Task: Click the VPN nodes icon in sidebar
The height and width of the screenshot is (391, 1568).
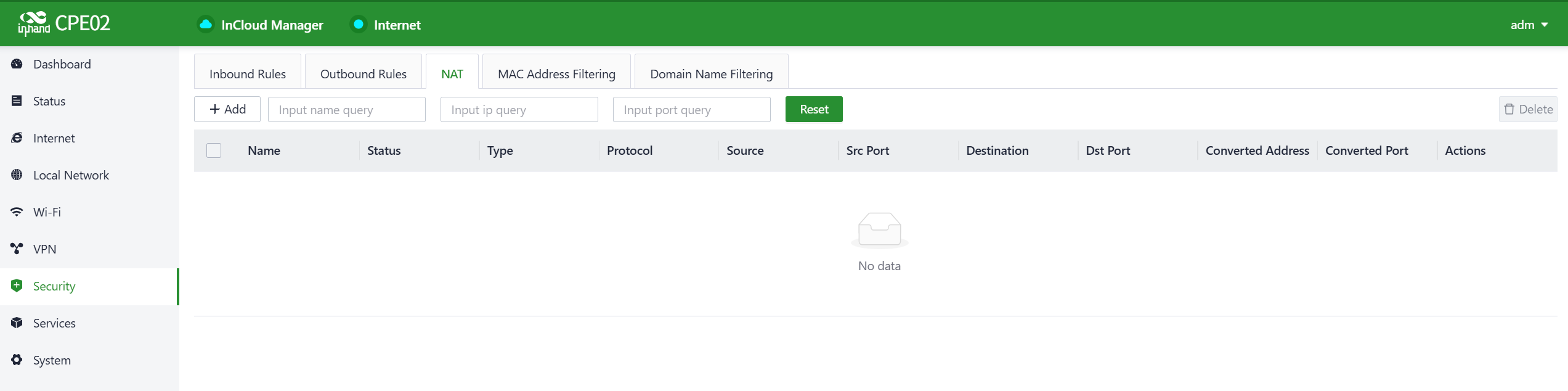Action: coord(17,249)
